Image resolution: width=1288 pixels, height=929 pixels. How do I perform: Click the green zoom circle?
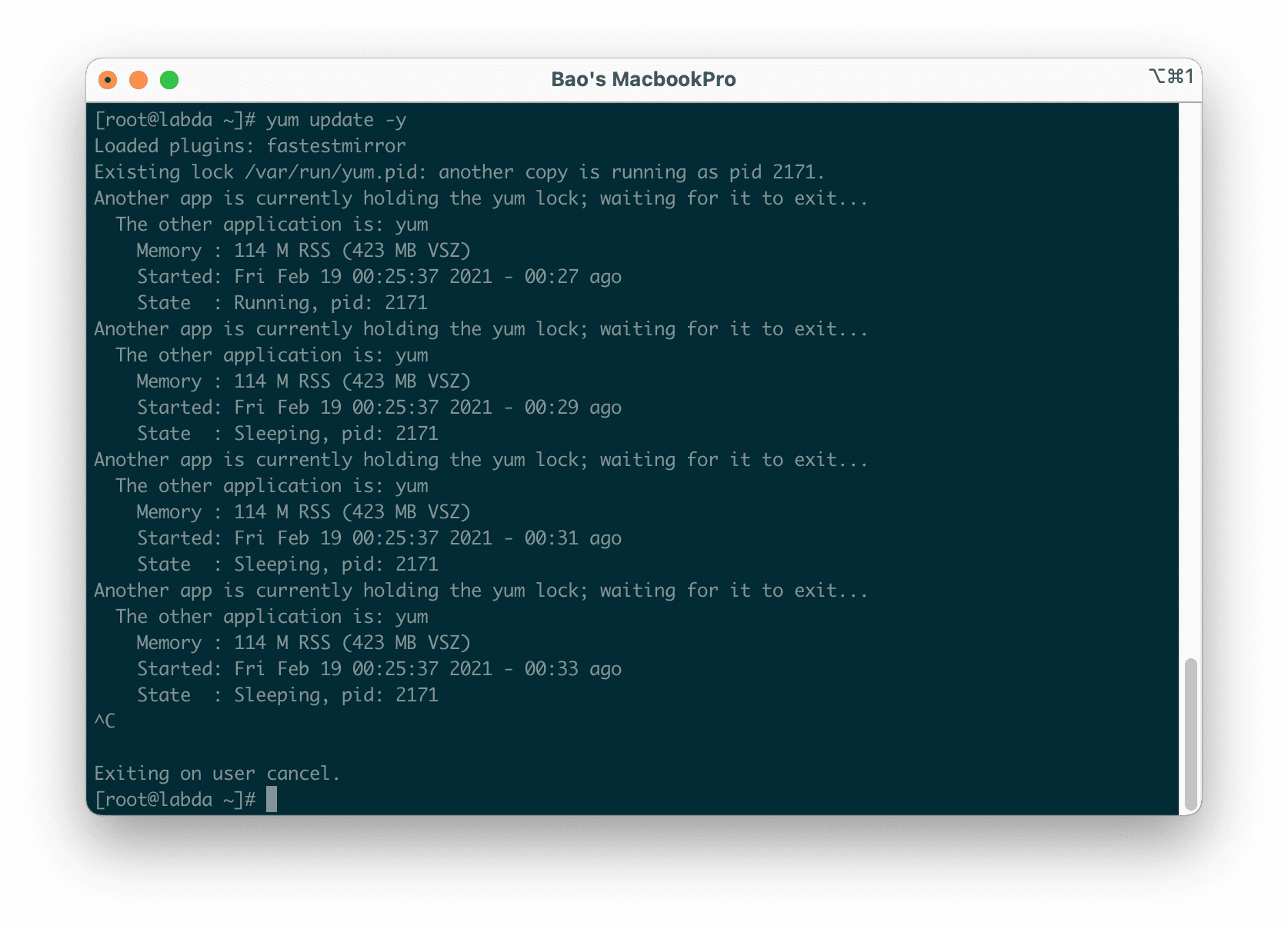pyautogui.click(x=169, y=78)
